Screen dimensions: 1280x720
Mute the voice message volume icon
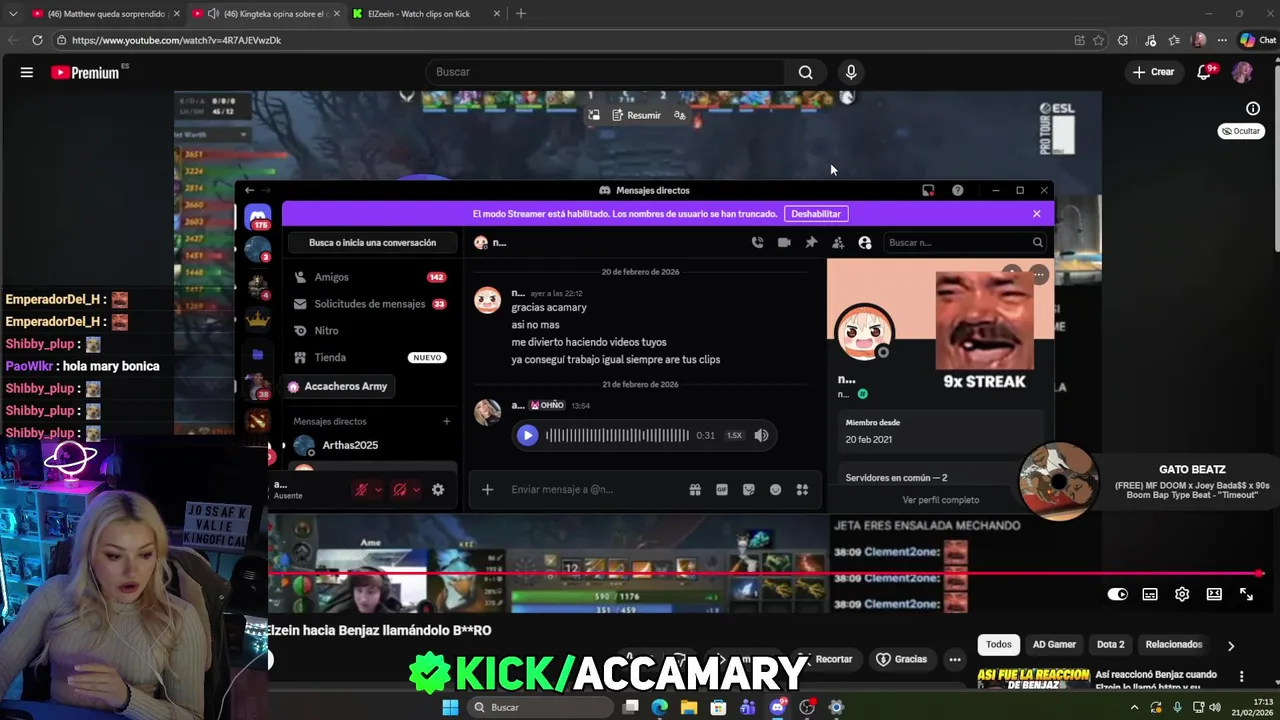coord(761,435)
